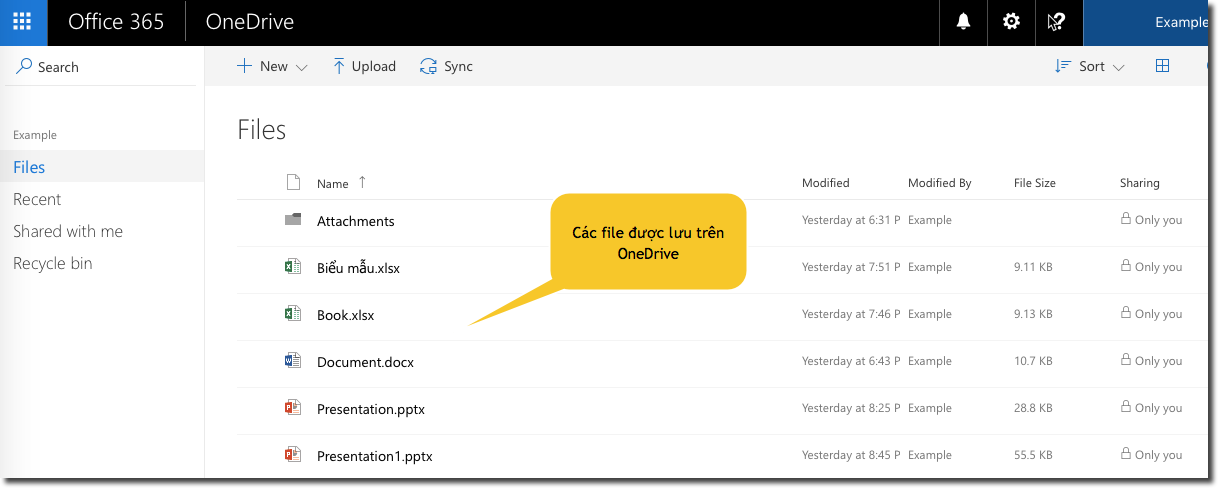Open Shared with me section
Image resolution: width=1218 pixels, height=488 pixels.
click(x=68, y=231)
